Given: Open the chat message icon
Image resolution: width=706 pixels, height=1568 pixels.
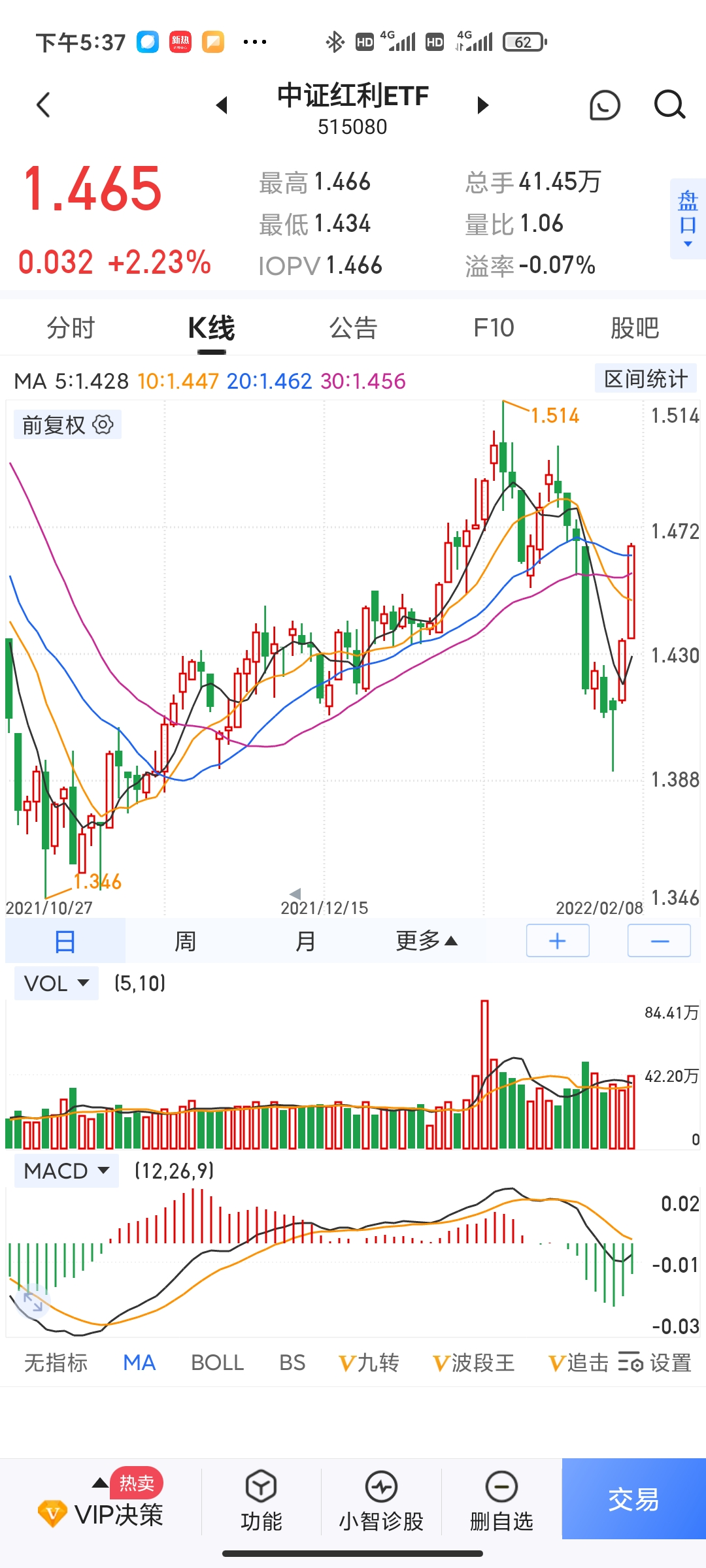Looking at the screenshot, I should click(605, 105).
